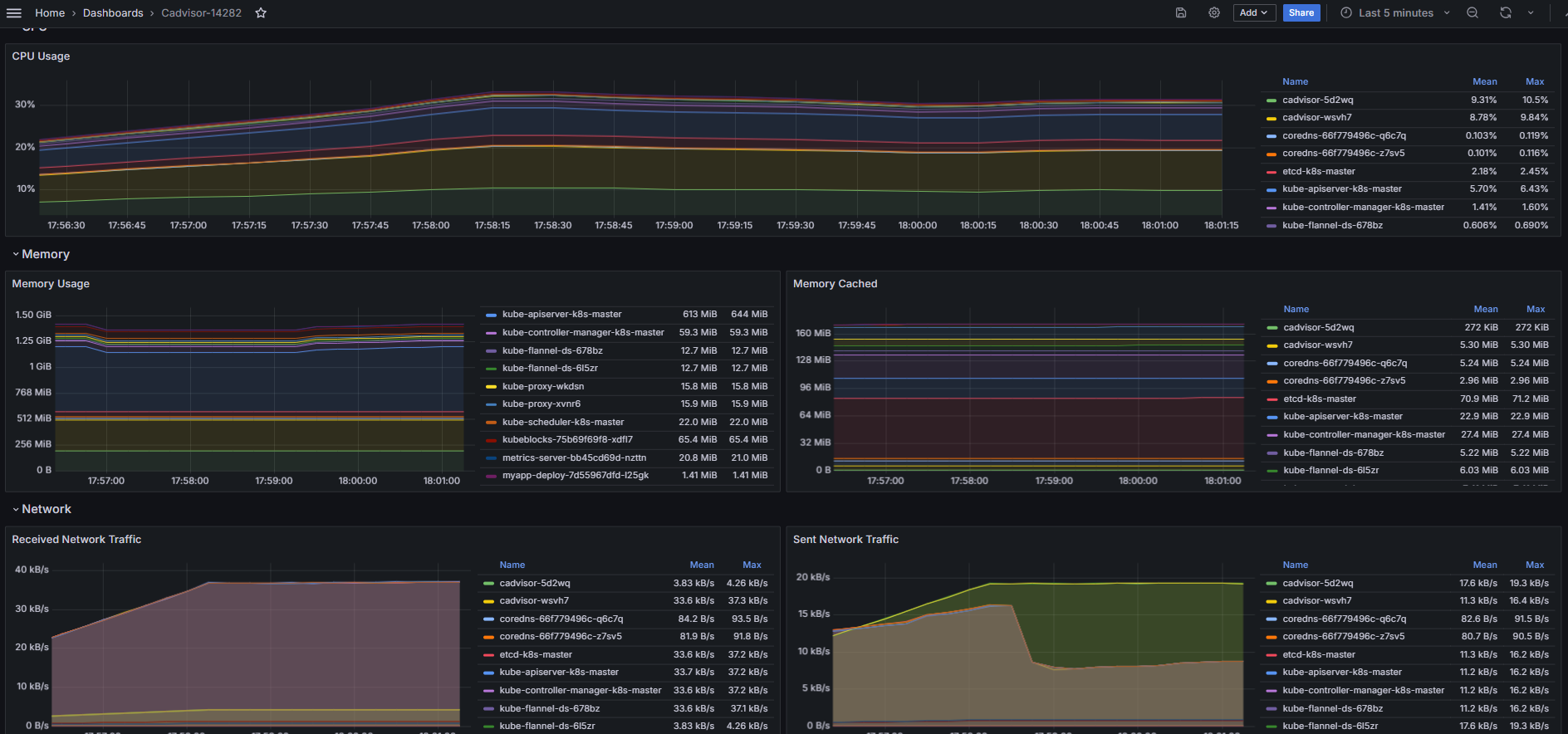1568x734 pixels.
Task: Toggle etcd-k8s-master in Memory Cached legend
Action: pyautogui.click(x=1320, y=399)
